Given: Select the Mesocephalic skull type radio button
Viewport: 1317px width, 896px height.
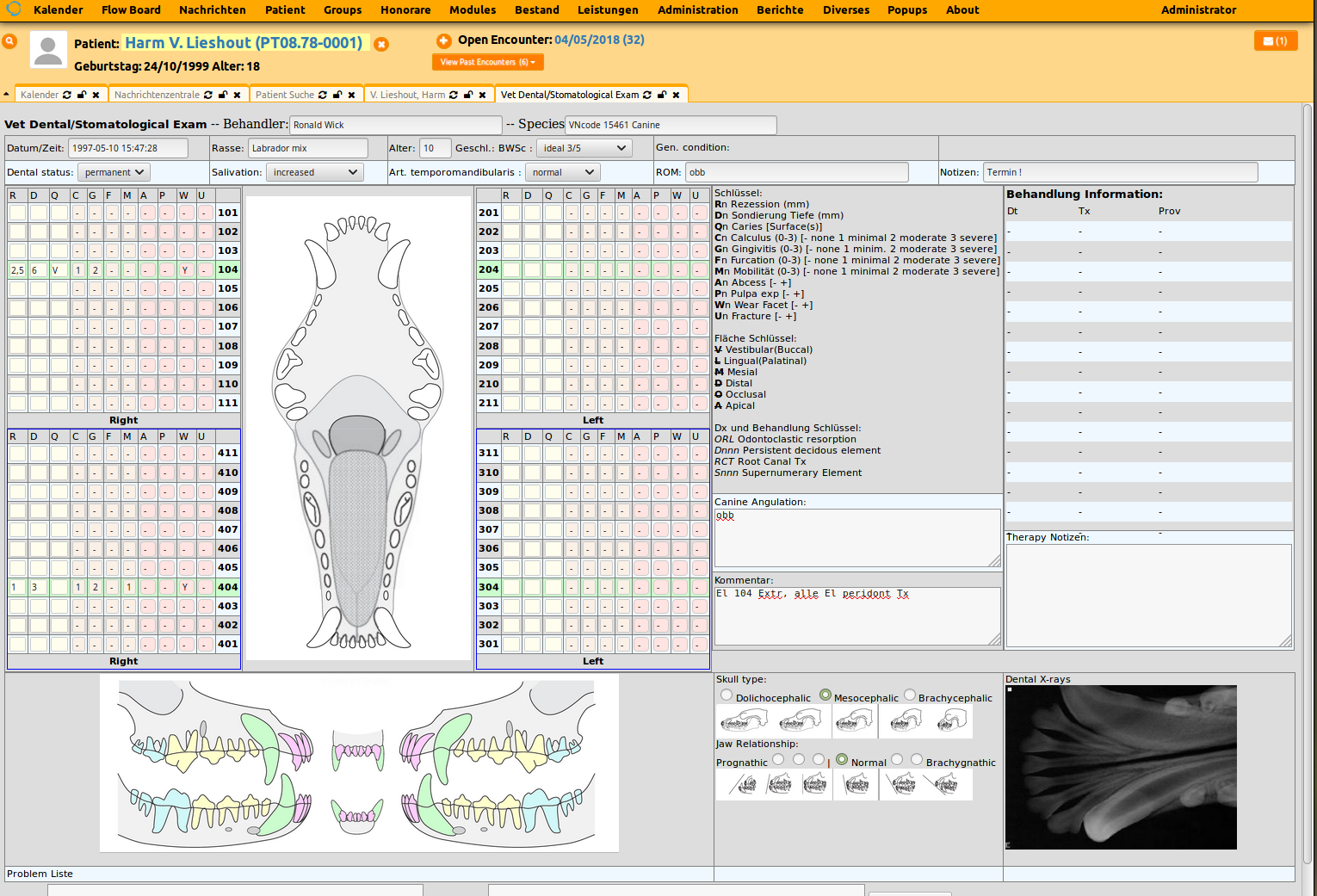Looking at the screenshot, I should (x=825, y=695).
